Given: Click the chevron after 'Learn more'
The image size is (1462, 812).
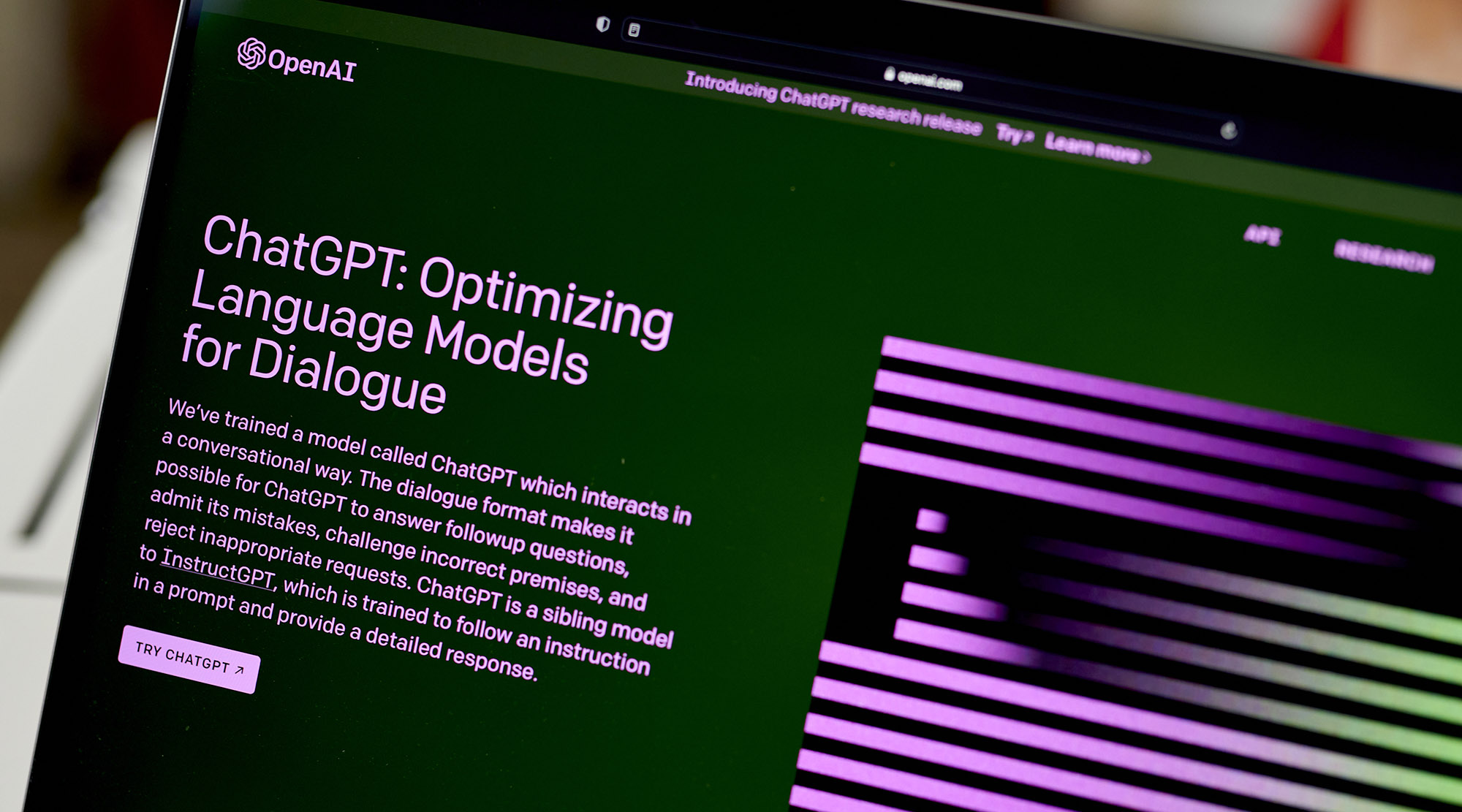Looking at the screenshot, I should 1145,156.
